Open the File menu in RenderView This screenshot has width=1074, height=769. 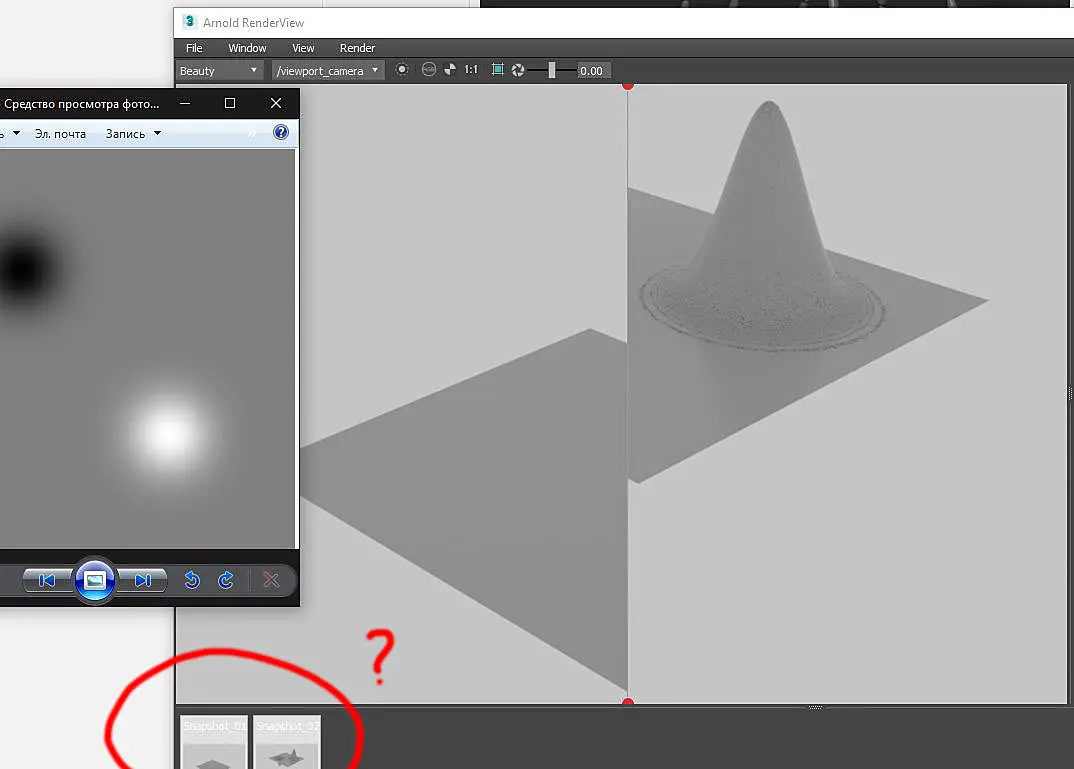(194, 48)
